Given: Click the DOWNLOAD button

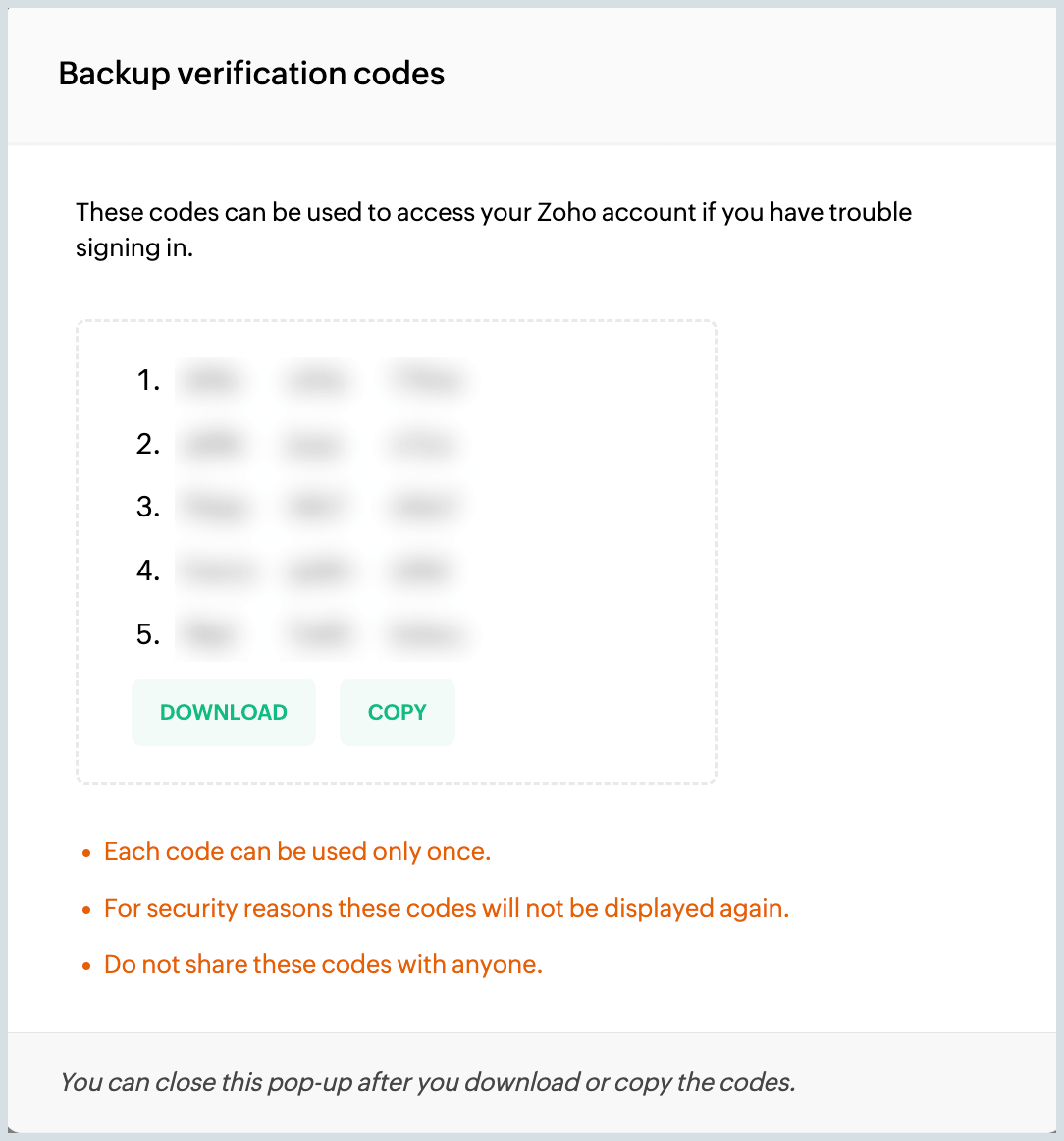Looking at the screenshot, I should (x=224, y=712).
